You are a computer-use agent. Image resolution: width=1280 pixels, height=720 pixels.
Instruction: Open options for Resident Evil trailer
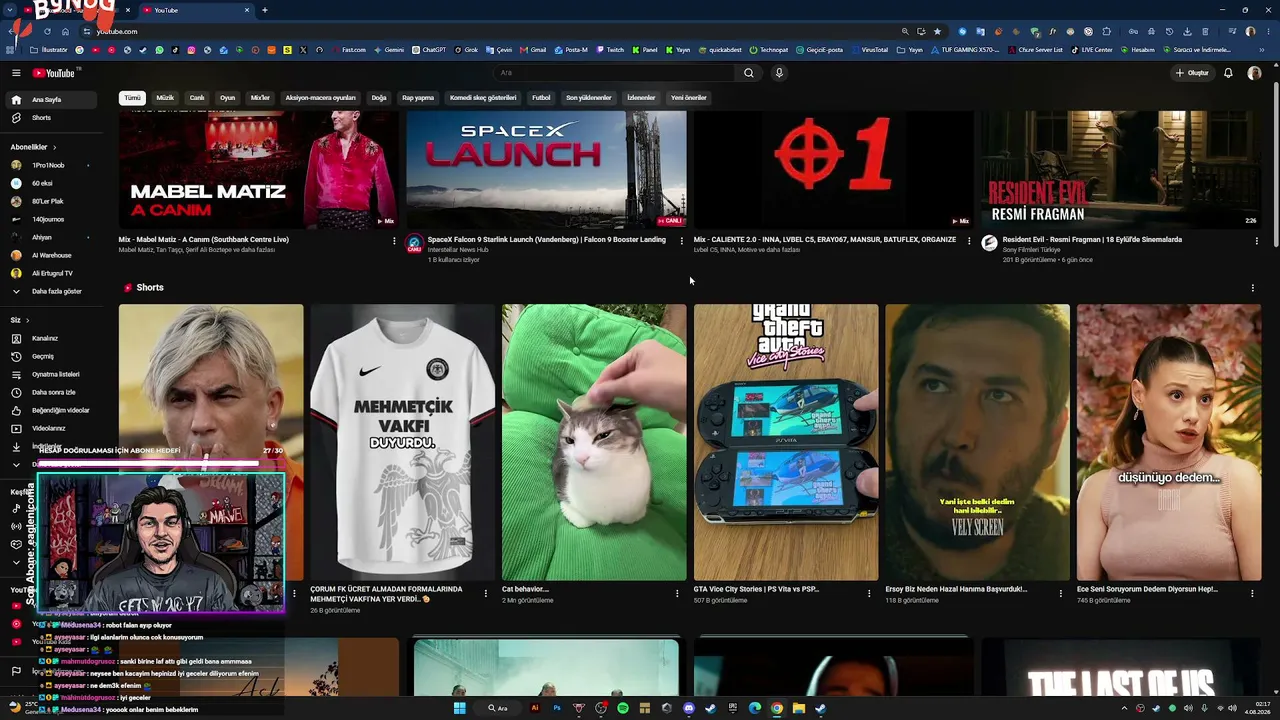(x=1257, y=241)
